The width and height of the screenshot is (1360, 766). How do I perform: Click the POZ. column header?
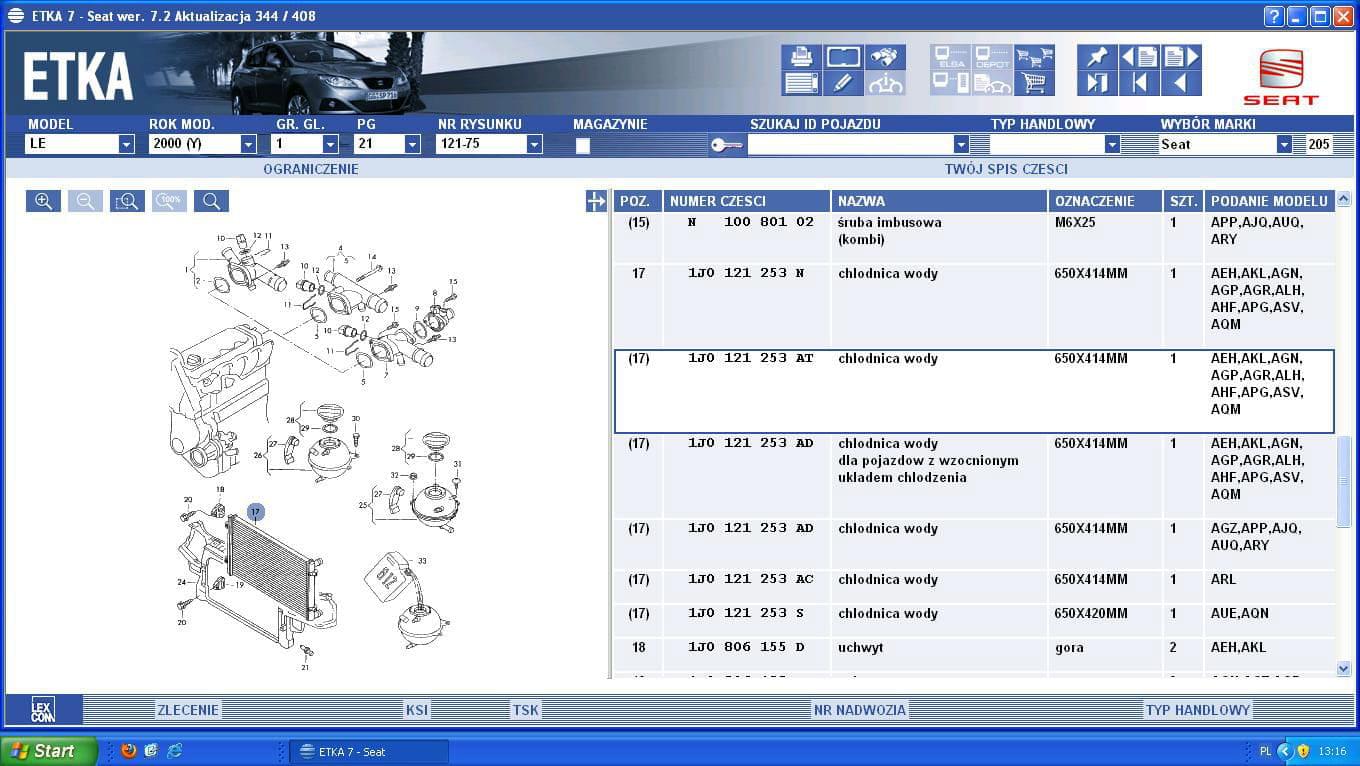(x=637, y=201)
